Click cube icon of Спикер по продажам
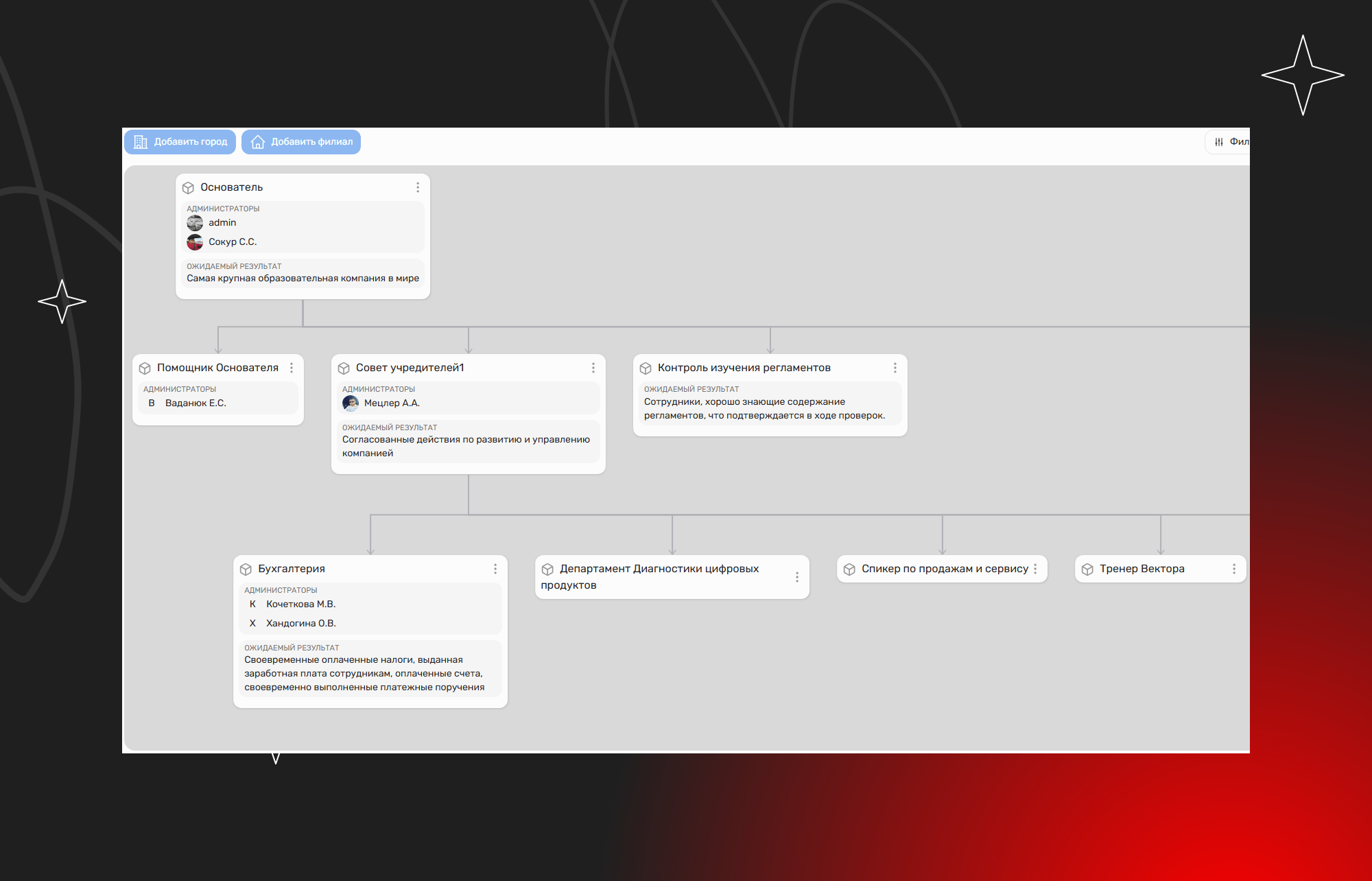Image resolution: width=1372 pixels, height=881 pixels. [849, 569]
